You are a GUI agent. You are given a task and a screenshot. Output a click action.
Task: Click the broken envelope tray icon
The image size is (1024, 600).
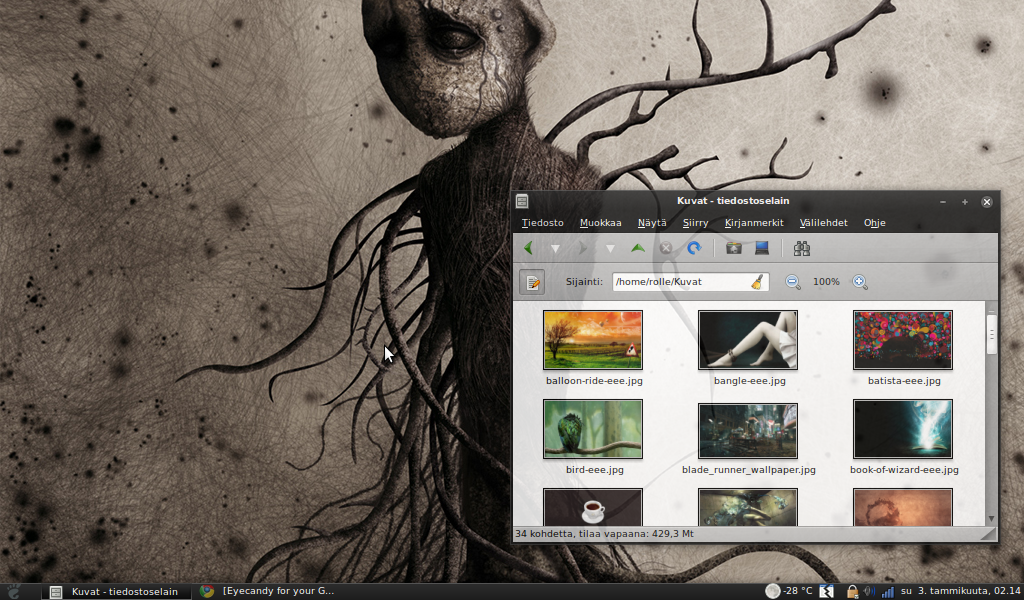click(827, 592)
